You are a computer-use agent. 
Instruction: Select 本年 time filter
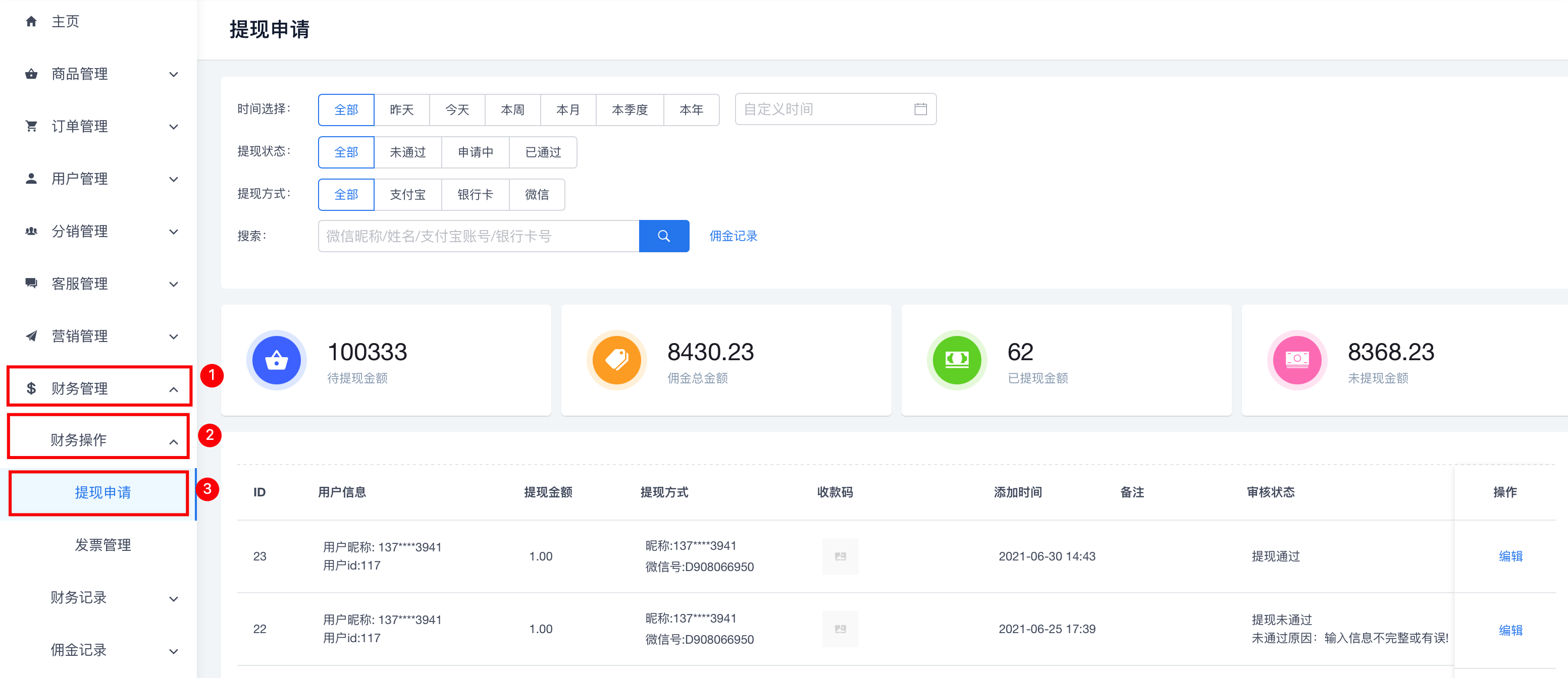coord(692,110)
